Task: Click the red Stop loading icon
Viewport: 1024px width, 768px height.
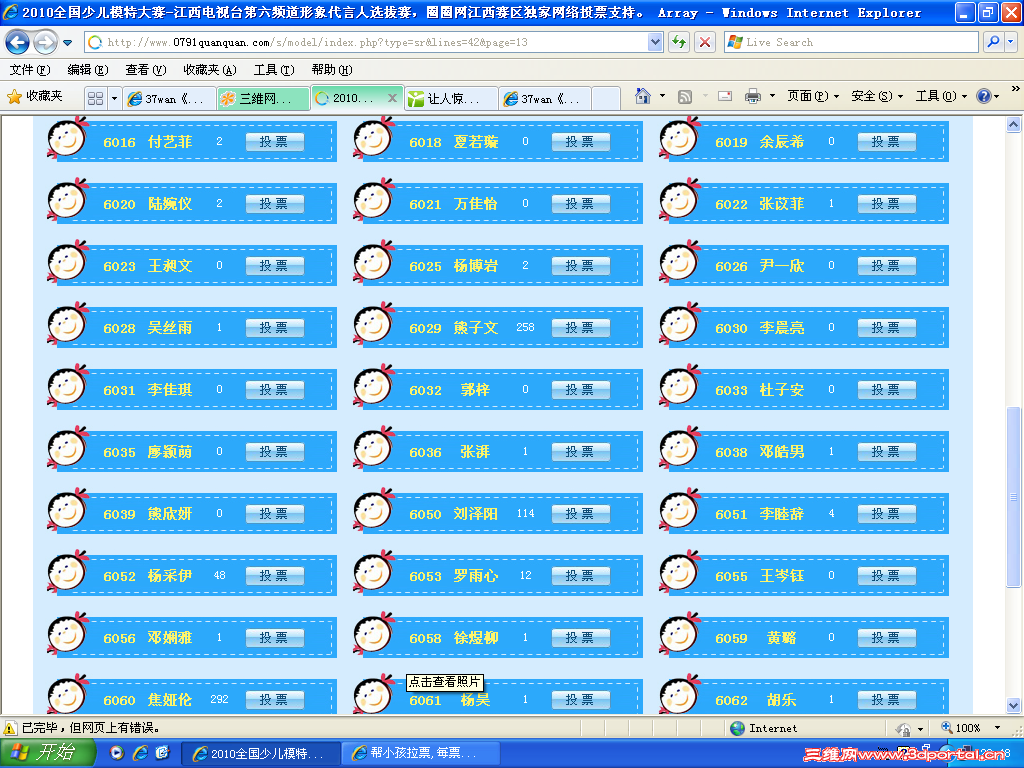Action: click(705, 42)
